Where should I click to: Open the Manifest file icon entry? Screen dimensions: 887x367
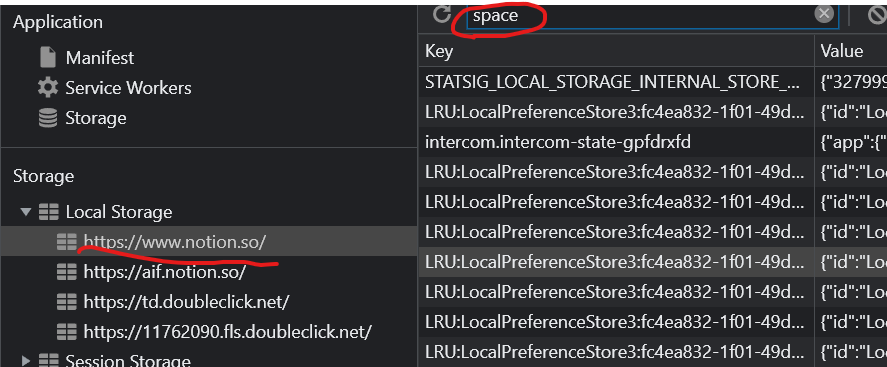pos(48,58)
